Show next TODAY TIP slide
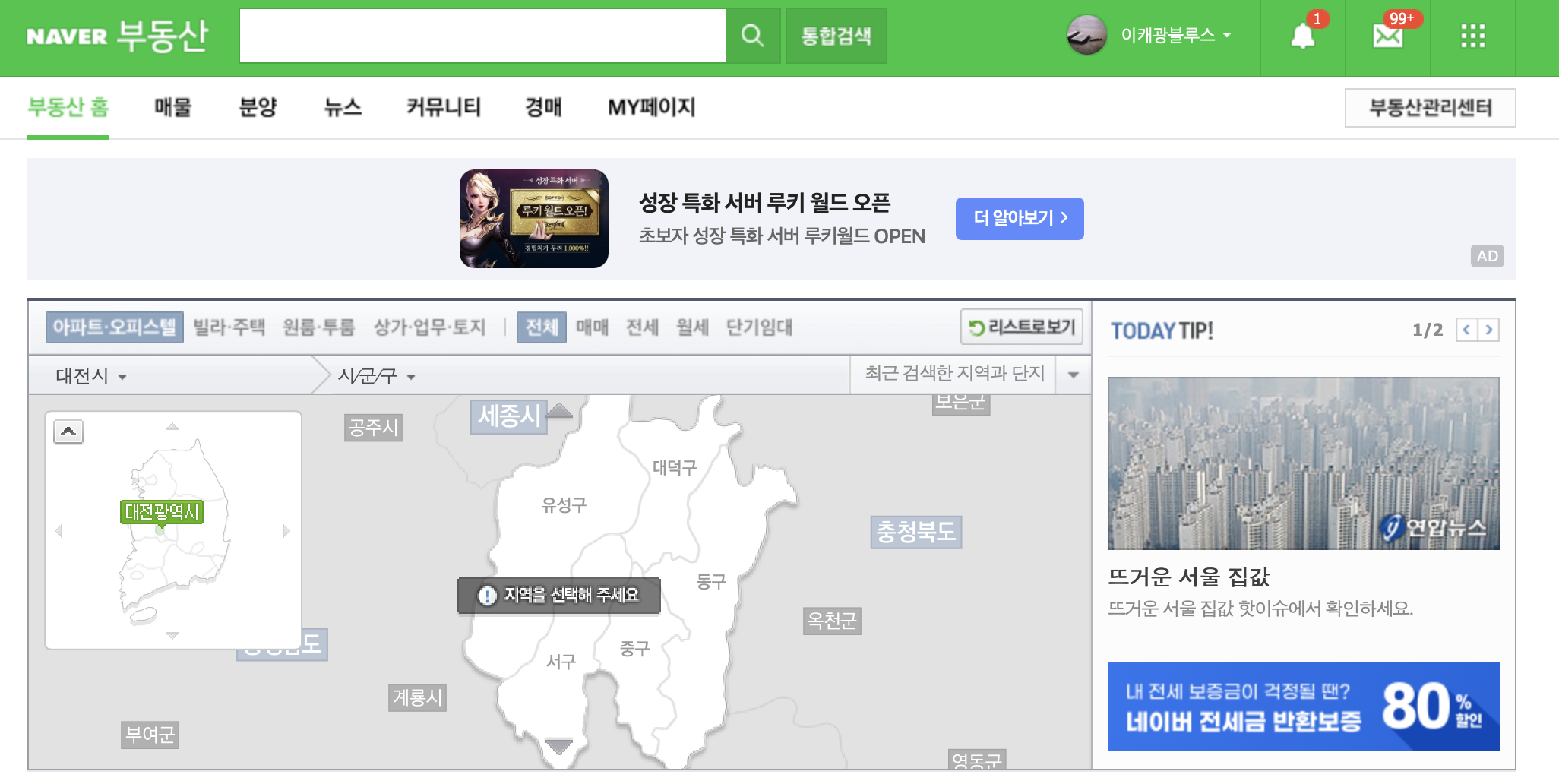This screenshot has height=784, width=1559. point(1488,330)
